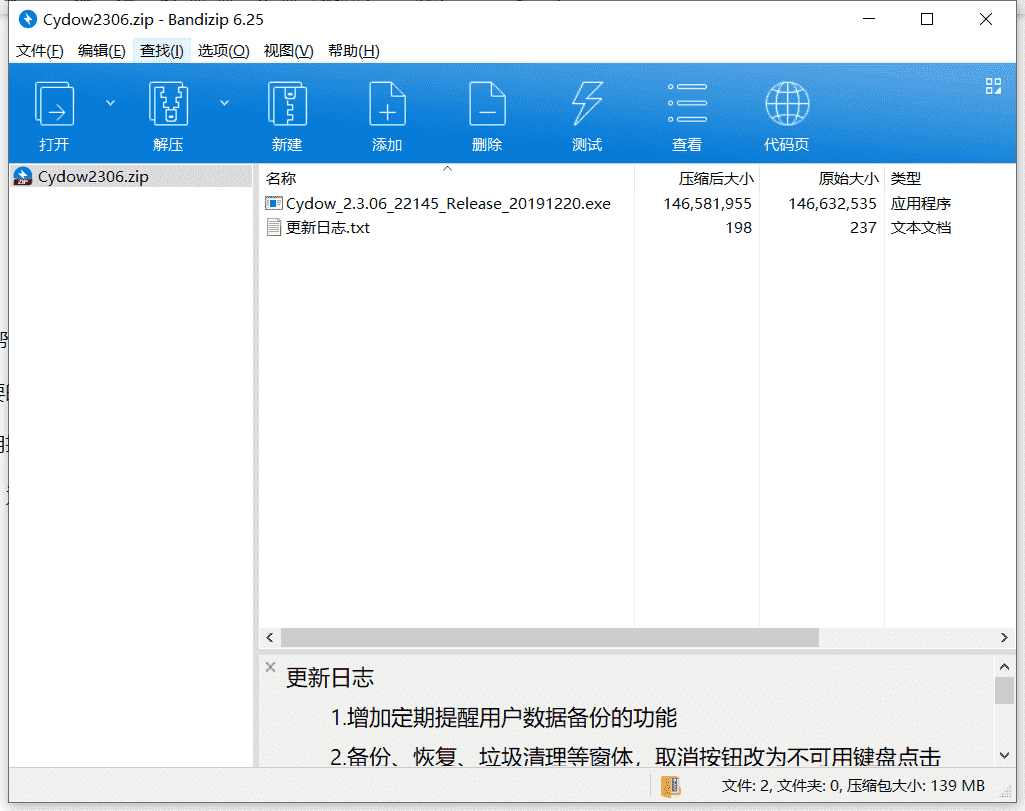The width and height of the screenshot is (1025, 811).
Task: Click the 应用程序 type cell
Action: click(920, 204)
